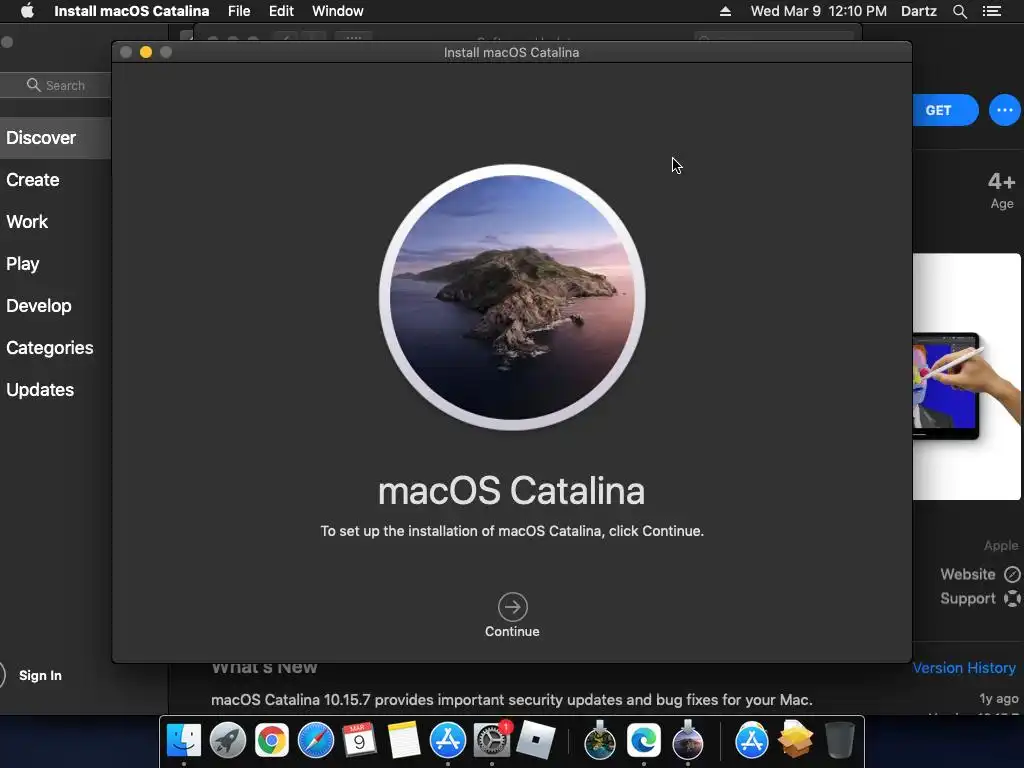Open Spotlight search magnifier in menu bar
Viewport: 1024px width, 768px height.
click(959, 11)
